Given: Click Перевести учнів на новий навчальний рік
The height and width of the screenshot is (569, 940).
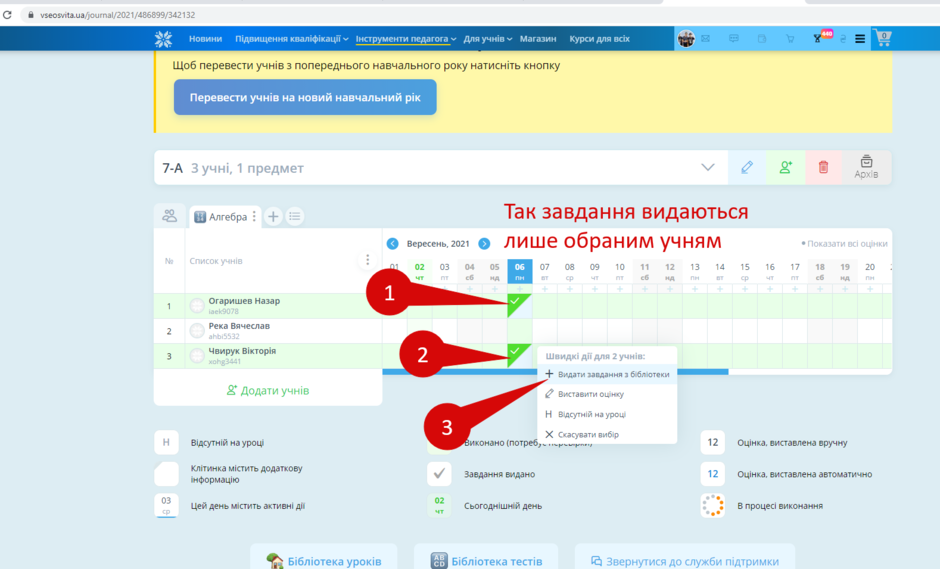Looking at the screenshot, I should point(305,97).
